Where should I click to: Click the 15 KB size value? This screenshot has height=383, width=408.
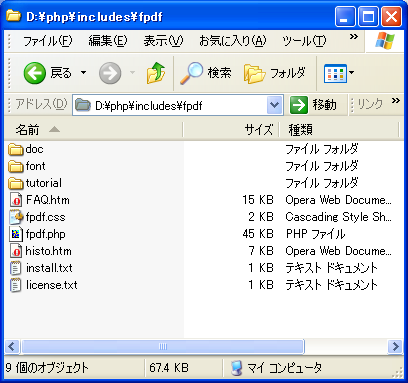tap(258, 200)
